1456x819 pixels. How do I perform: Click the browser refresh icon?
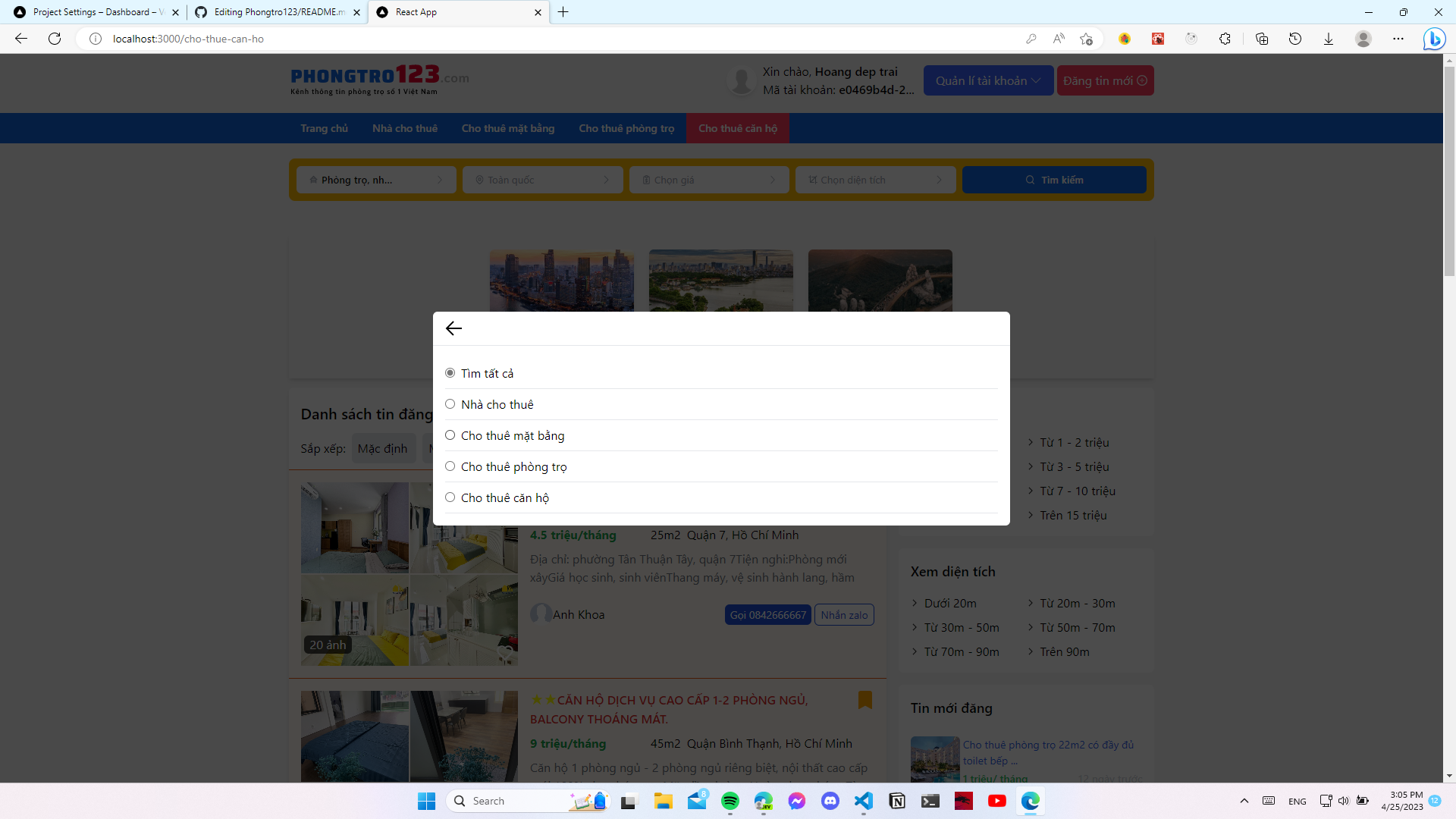[x=55, y=39]
